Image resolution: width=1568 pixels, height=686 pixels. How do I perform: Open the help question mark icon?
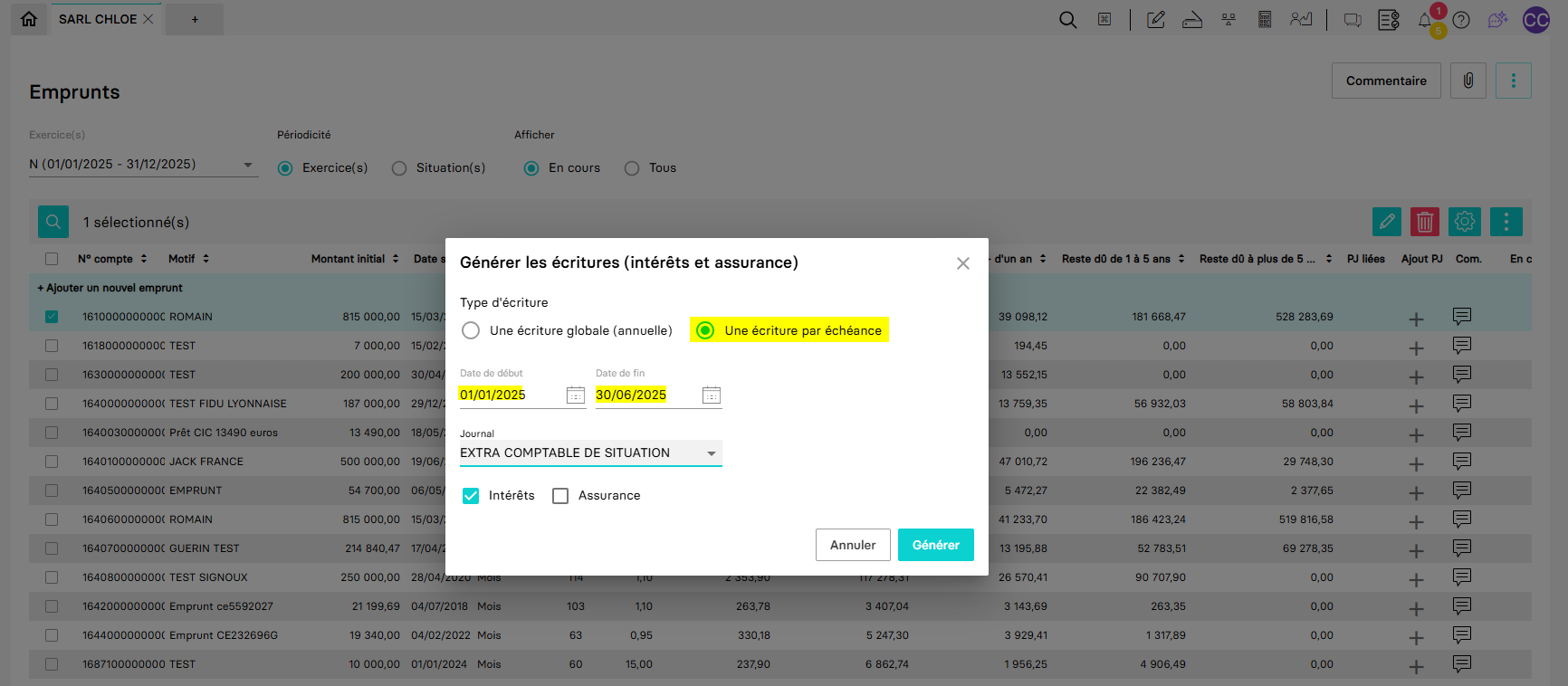click(x=1461, y=20)
